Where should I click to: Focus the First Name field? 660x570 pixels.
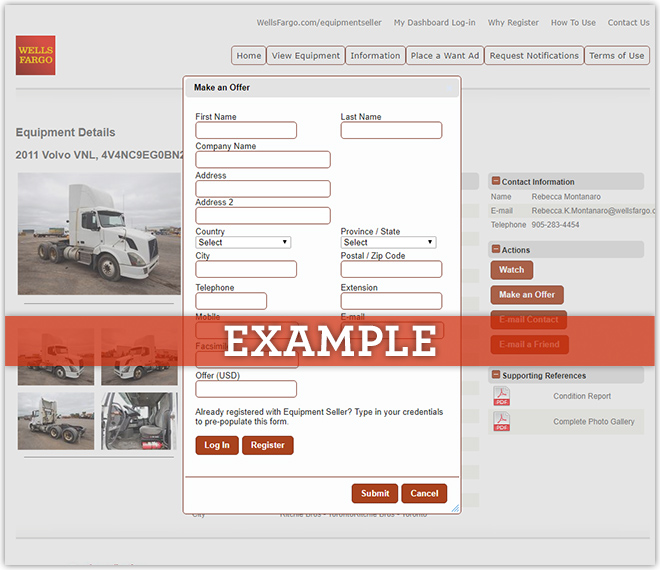tap(246, 130)
